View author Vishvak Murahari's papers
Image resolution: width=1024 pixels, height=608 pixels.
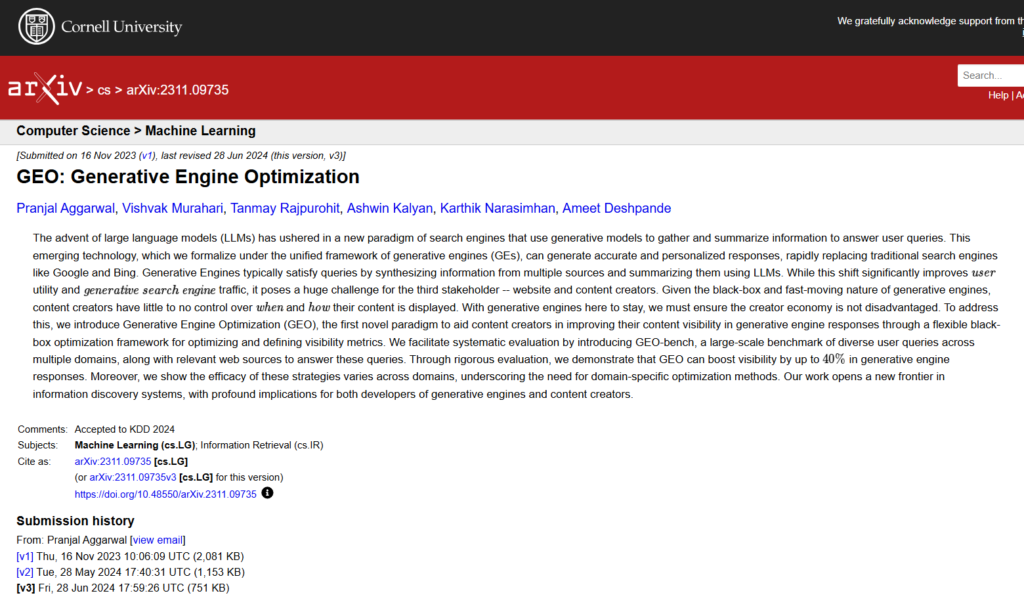tap(171, 208)
